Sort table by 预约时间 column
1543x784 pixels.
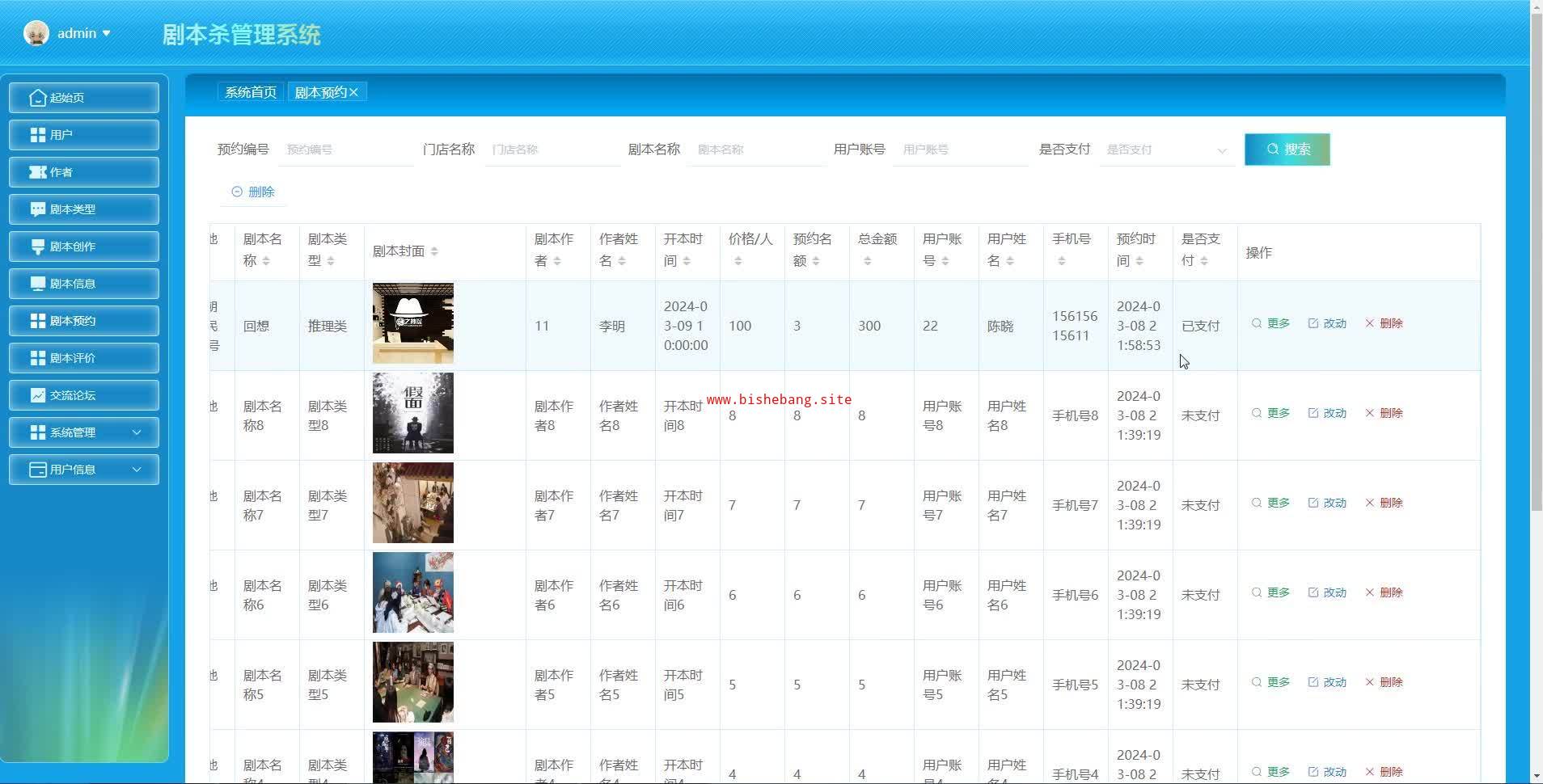pos(1139,261)
